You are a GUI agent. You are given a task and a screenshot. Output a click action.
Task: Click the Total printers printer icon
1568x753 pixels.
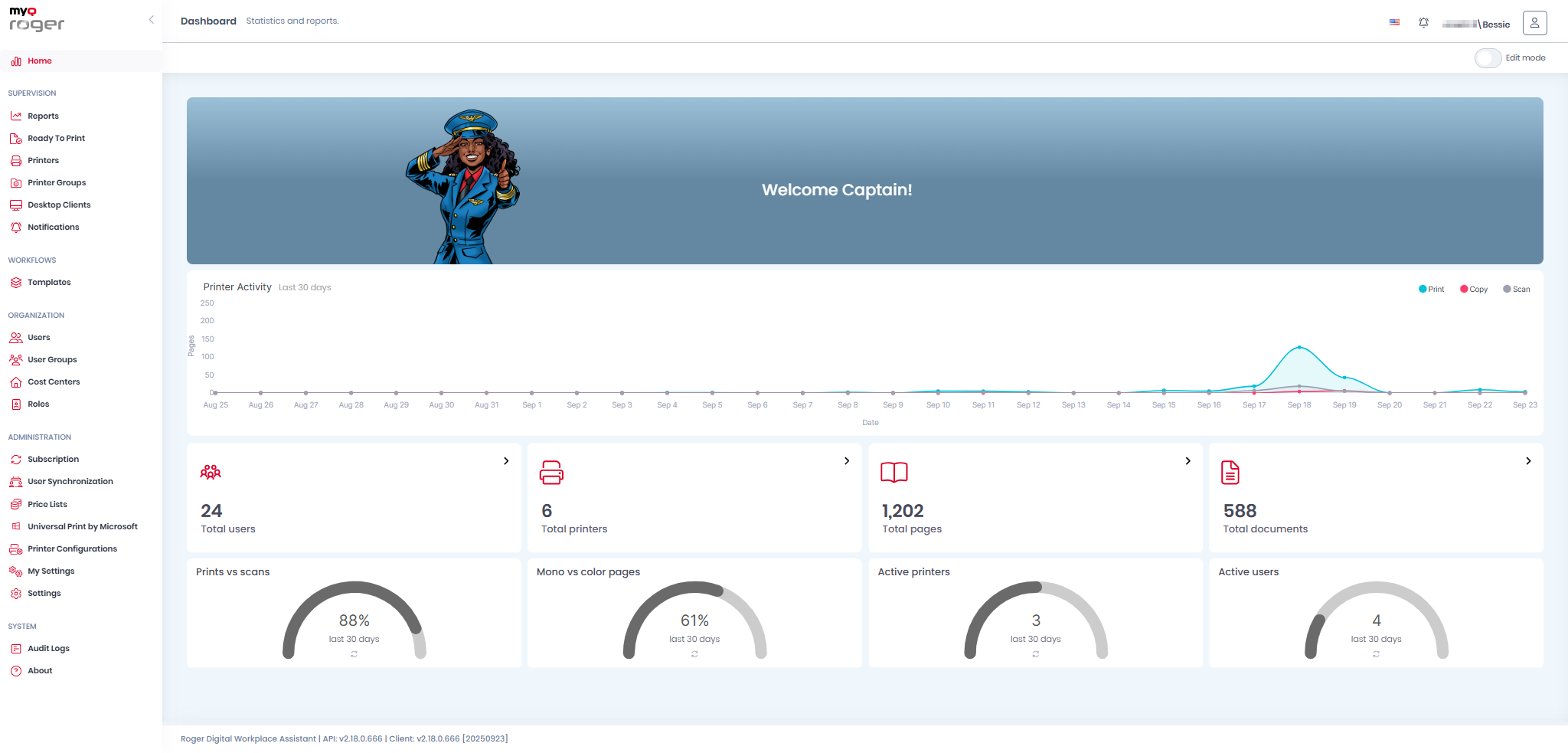click(x=551, y=473)
